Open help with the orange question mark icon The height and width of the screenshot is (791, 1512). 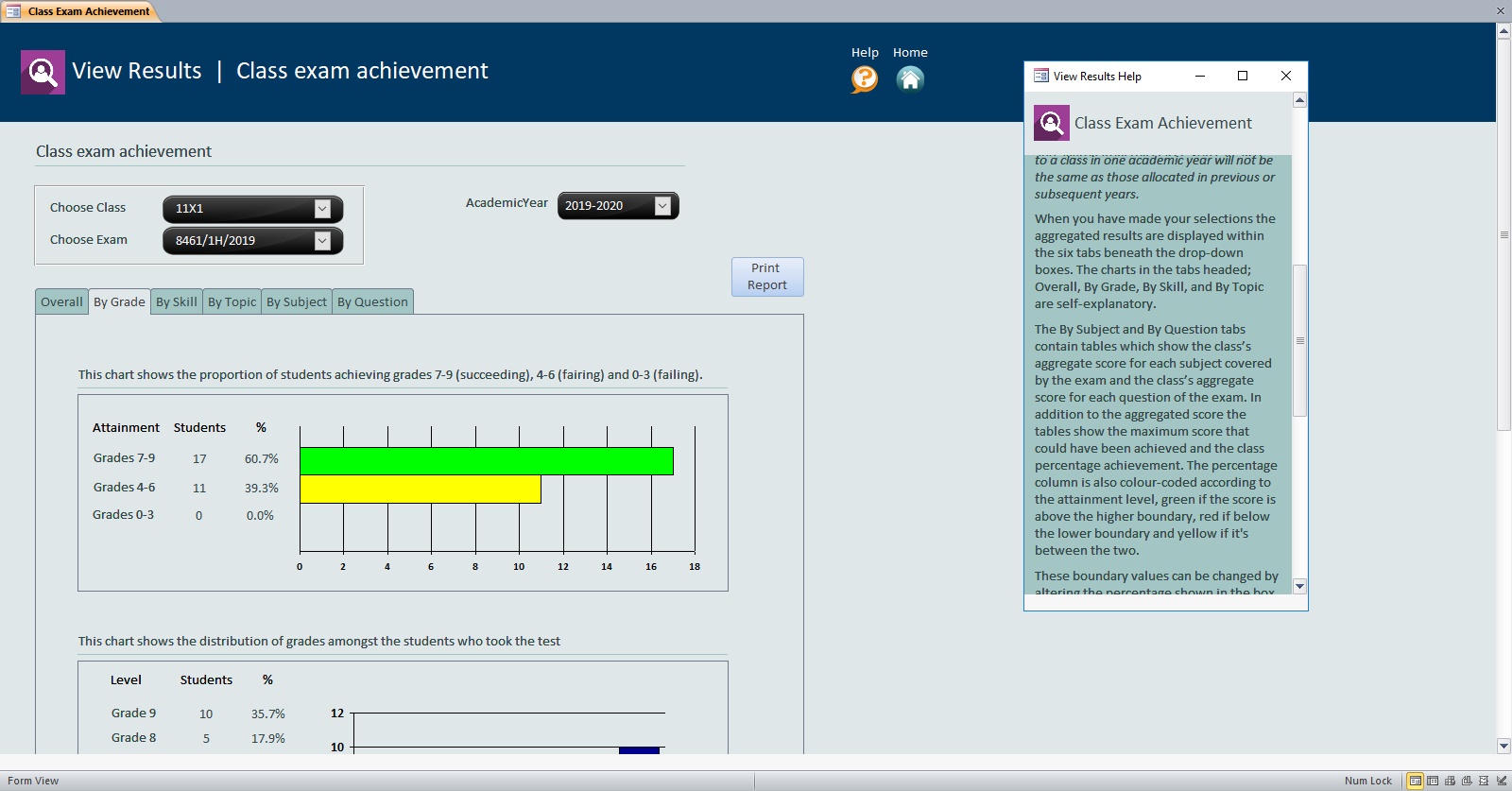(x=865, y=79)
